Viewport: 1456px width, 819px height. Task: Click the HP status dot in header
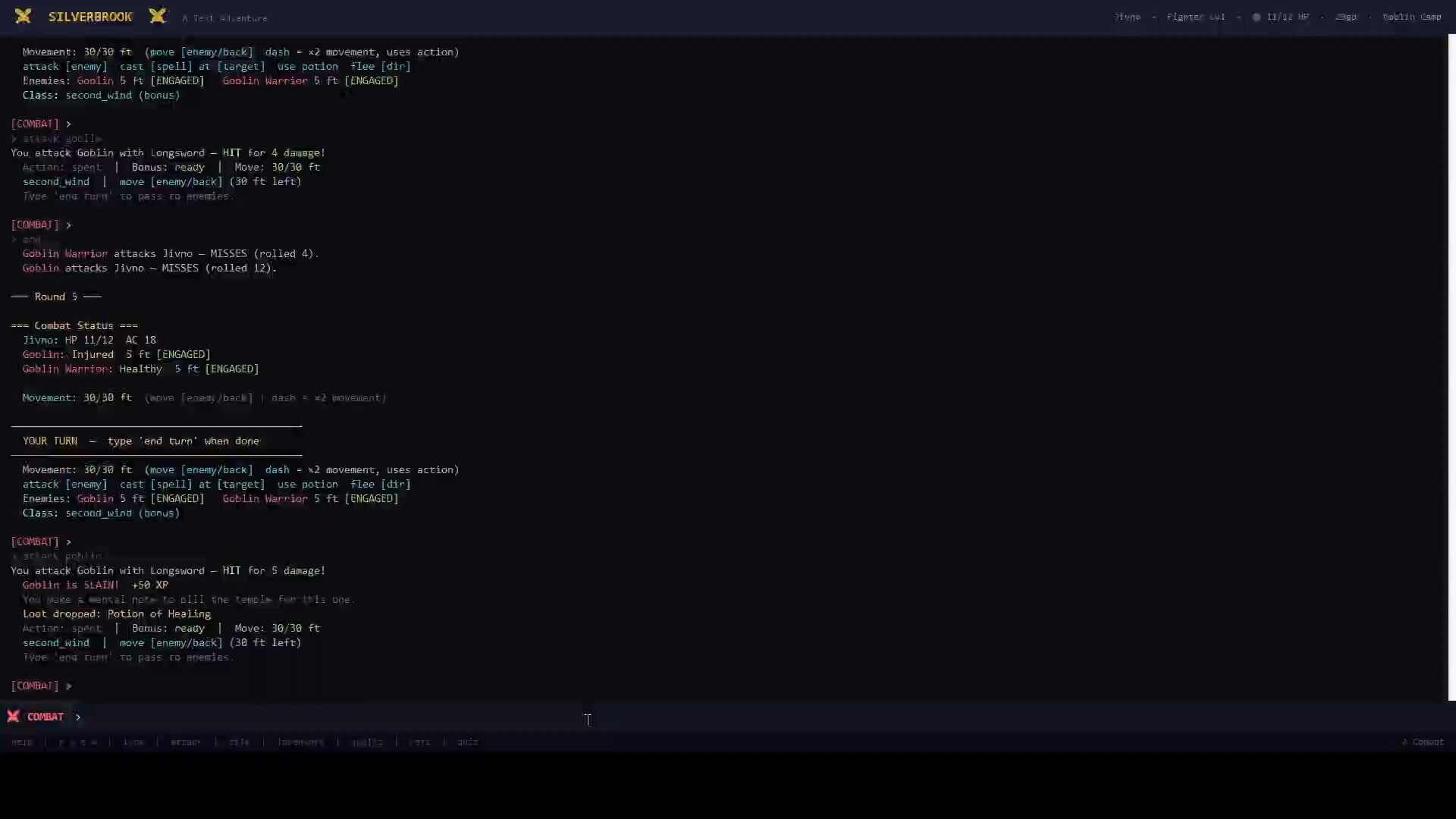1257,17
